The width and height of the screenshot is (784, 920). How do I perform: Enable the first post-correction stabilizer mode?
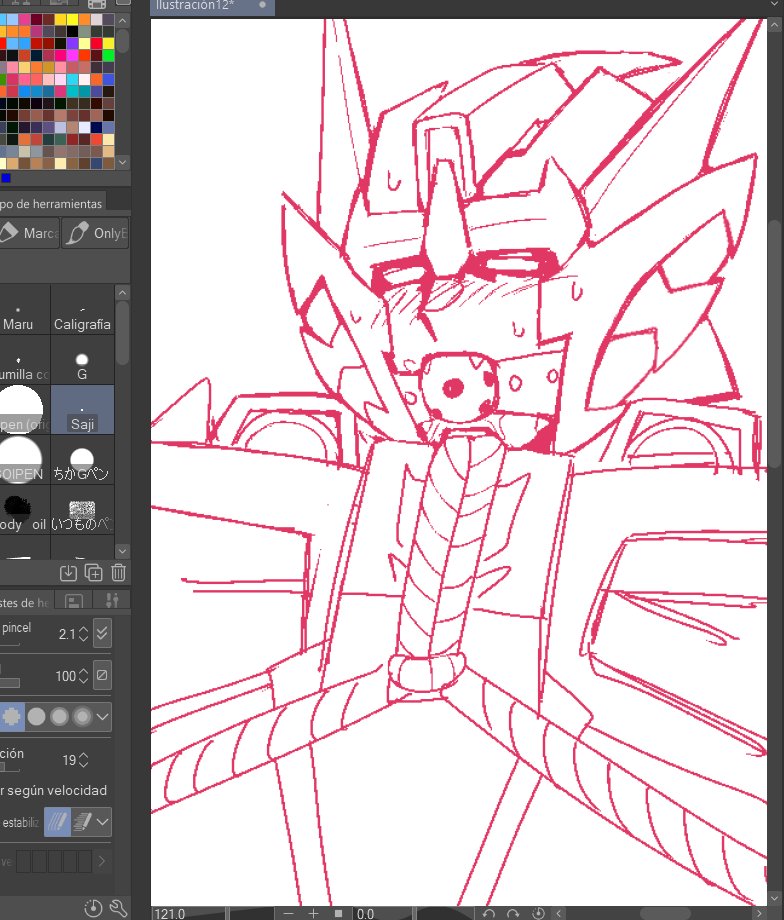pos(58,821)
